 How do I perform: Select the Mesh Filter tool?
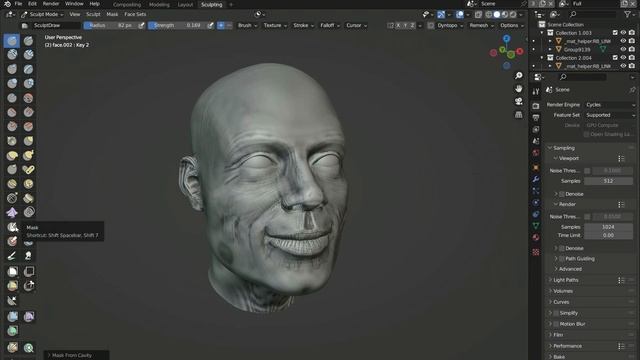pyautogui.click(x=12, y=316)
